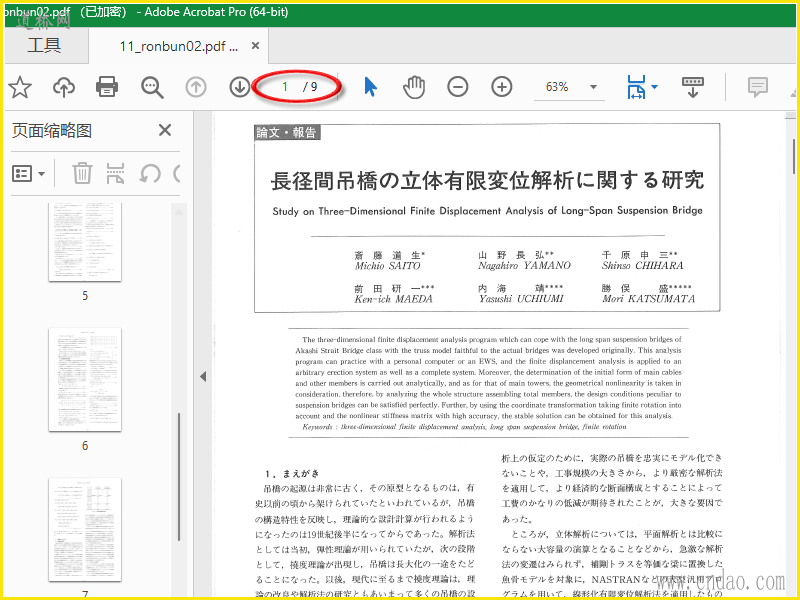Delete selected page with trash icon
The height and width of the screenshot is (600, 800).
click(x=82, y=173)
